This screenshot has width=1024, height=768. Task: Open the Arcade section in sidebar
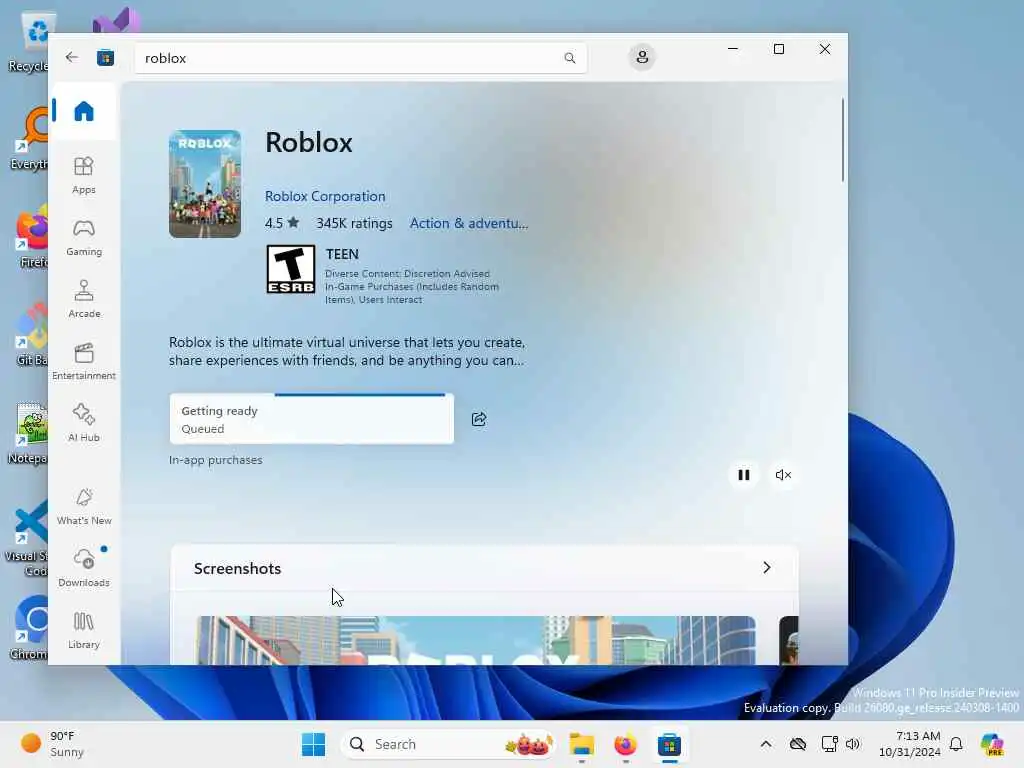84,299
